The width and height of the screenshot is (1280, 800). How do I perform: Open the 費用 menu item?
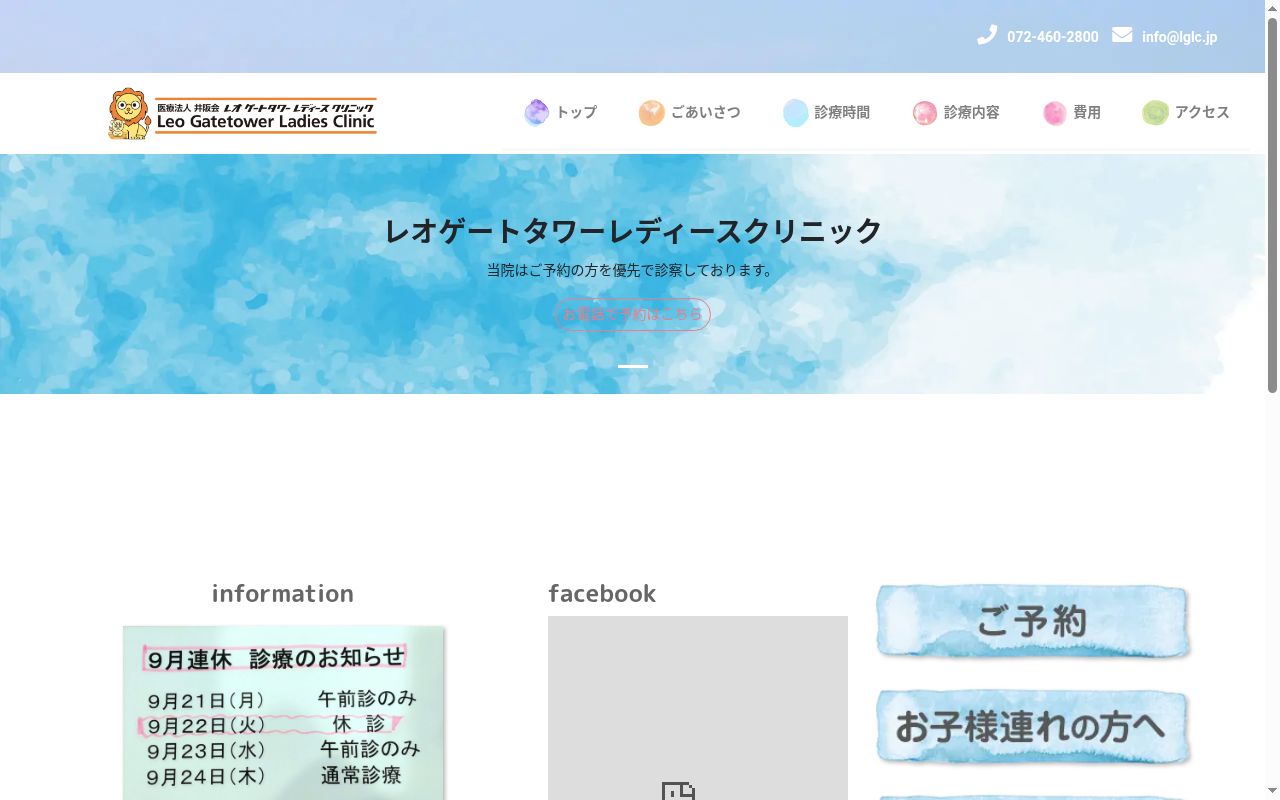[x=1087, y=113]
